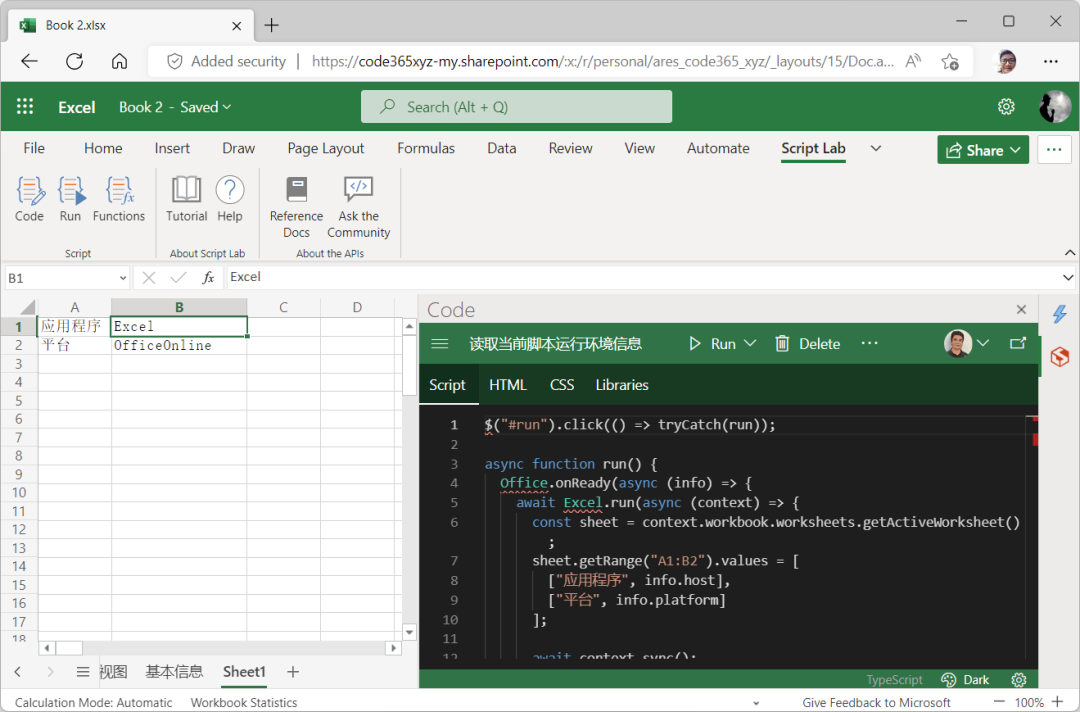Viewport: 1080px width, 712px height.
Task: Go back in the browser
Action: 29,61
